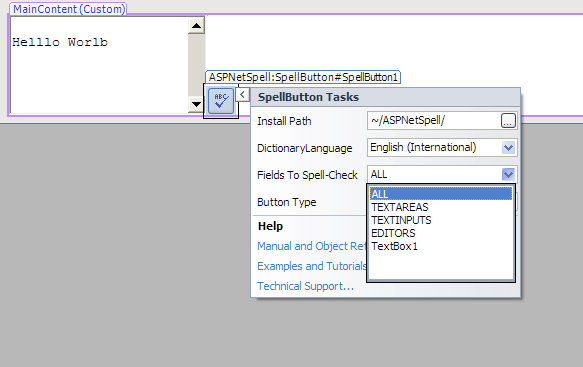The height and width of the screenshot is (367, 583).
Task: Click the ASPNetSpell:SpellButton#SpellButton1 tag label
Action: click(303, 77)
